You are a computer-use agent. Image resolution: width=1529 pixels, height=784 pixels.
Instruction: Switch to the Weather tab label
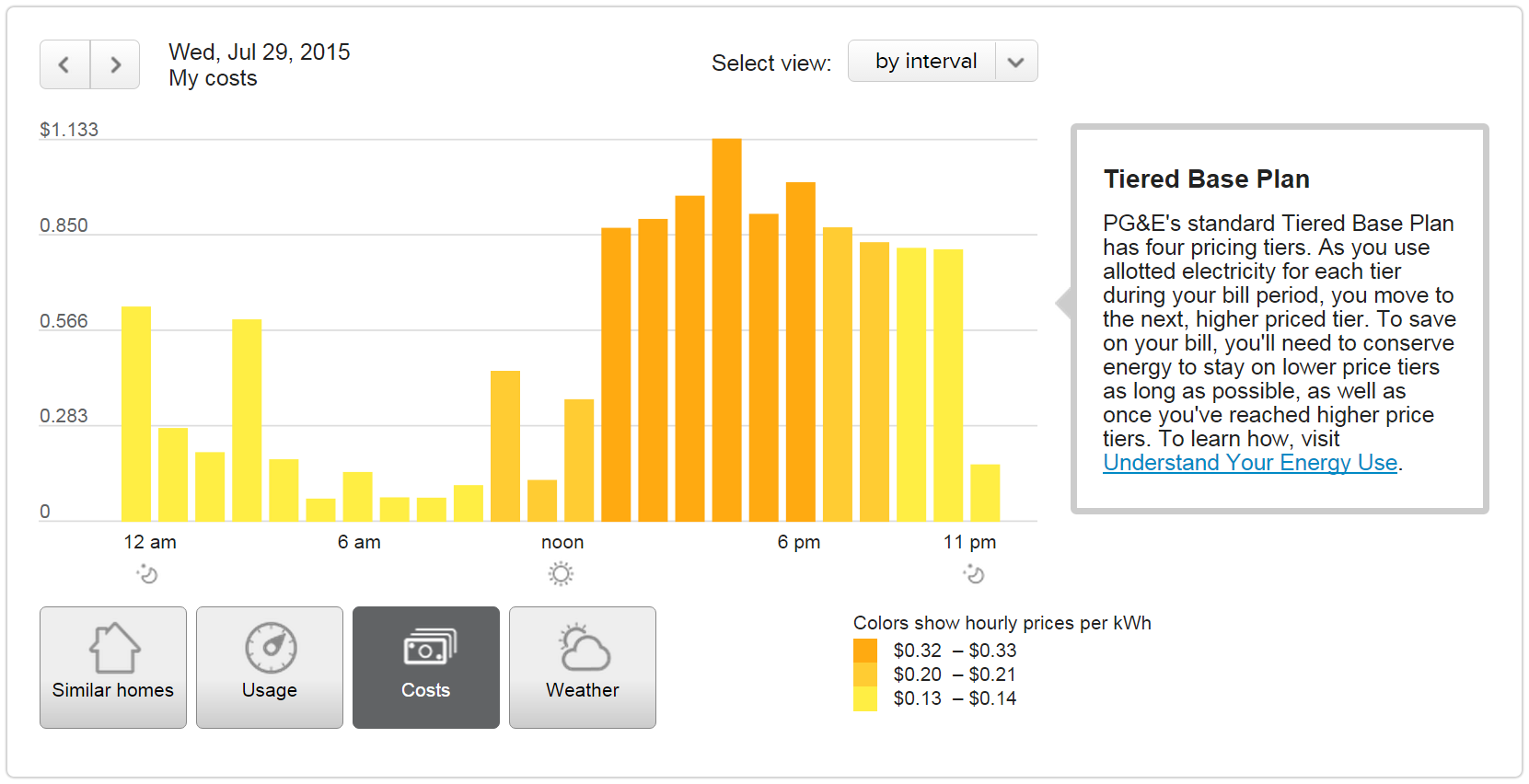tap(582, 690)
